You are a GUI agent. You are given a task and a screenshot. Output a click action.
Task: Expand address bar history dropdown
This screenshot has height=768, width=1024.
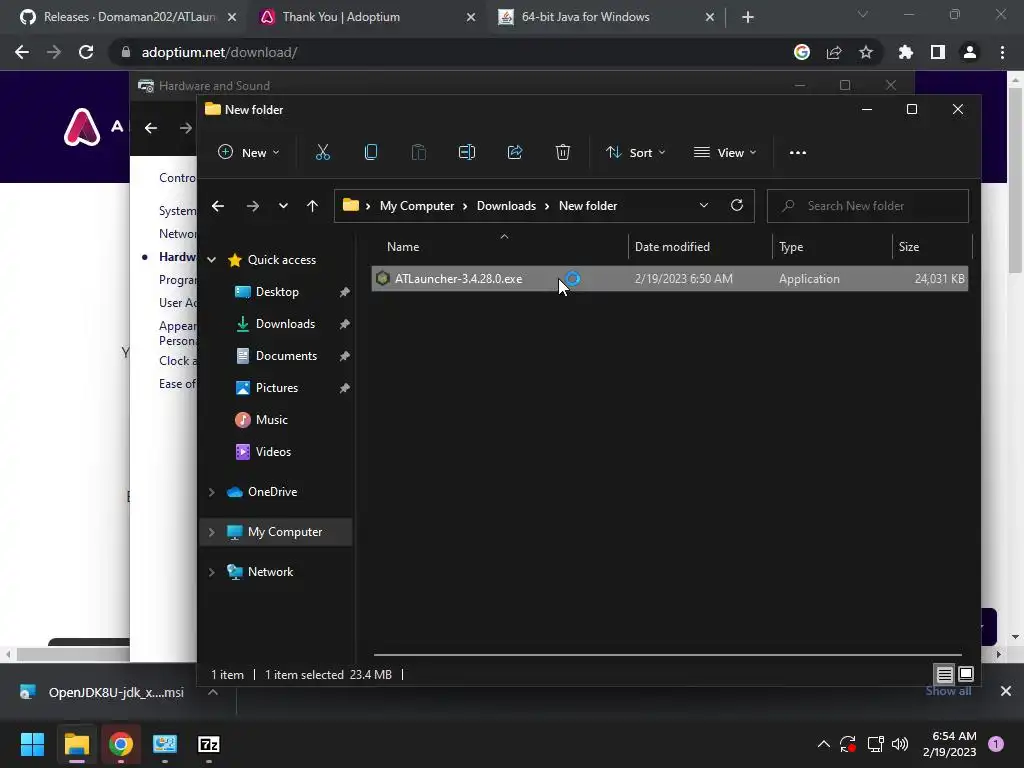pyautogui.click(x=703, y=205)
